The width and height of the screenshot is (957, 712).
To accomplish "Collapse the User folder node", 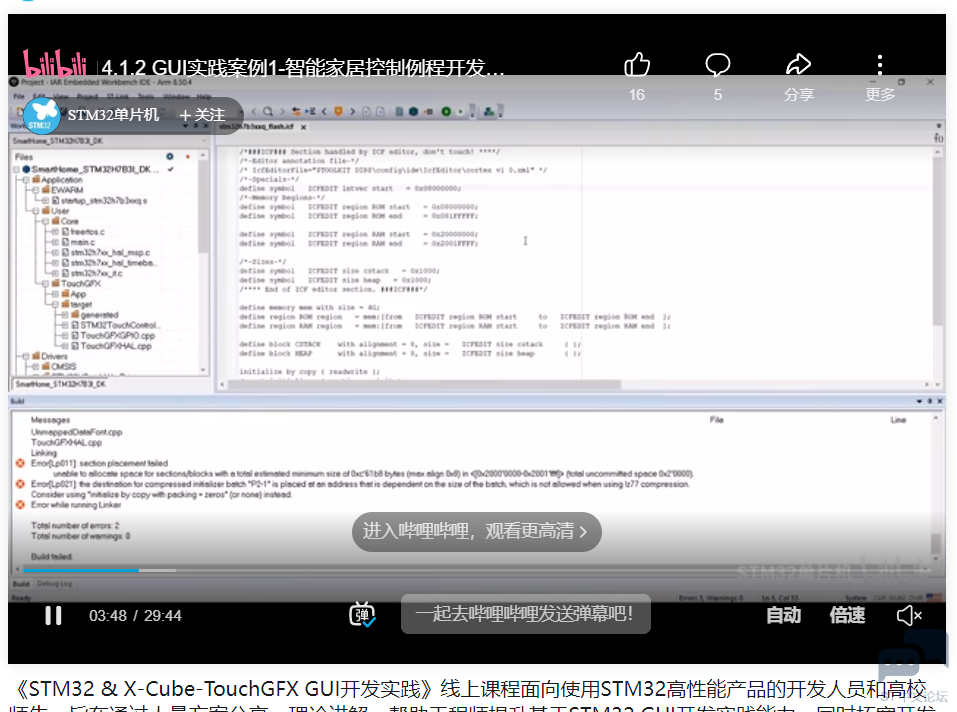I will point(35,211).
